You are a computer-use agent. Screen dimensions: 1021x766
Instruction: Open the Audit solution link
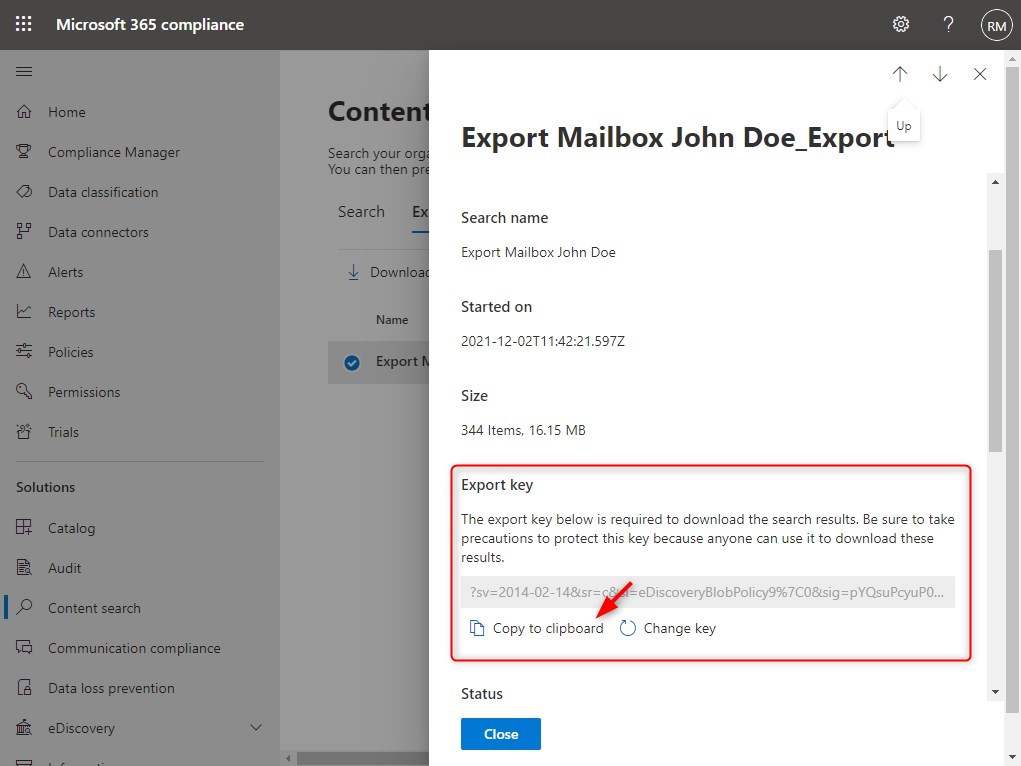point(64,568)
